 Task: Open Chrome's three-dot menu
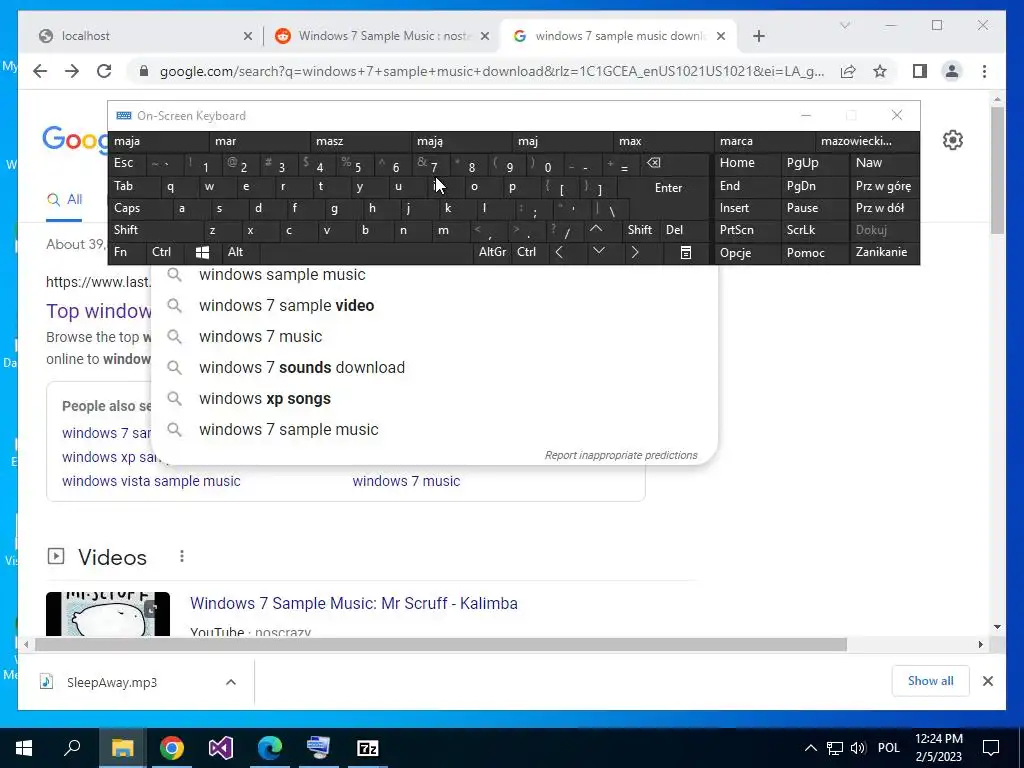pyautogui.click(x=984, y=71)
